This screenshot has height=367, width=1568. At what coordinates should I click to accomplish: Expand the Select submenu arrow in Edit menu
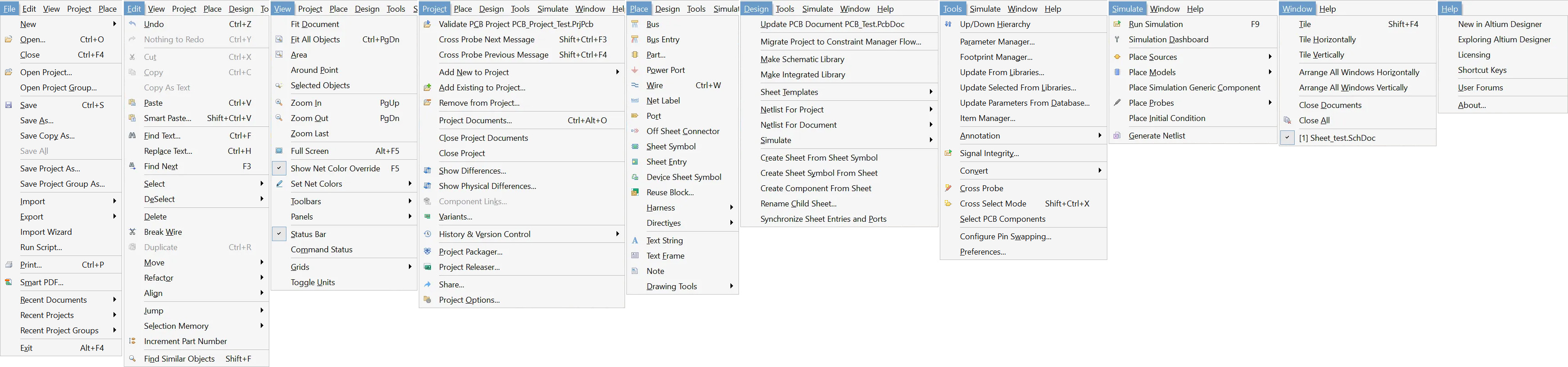click(x=262, y=183)
